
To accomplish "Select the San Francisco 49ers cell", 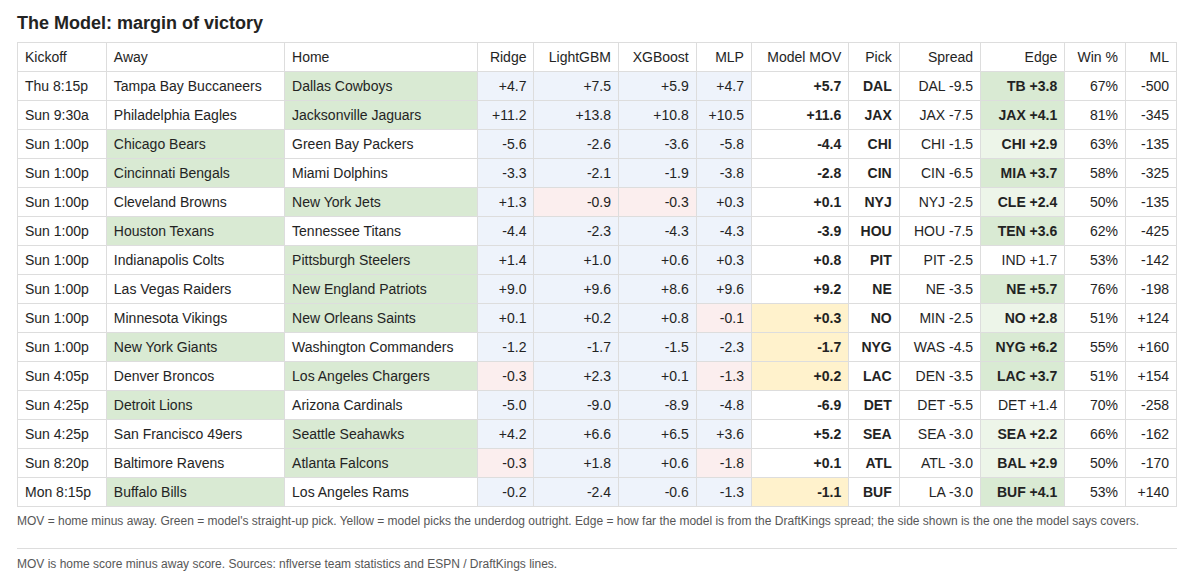I will click(x=196, y=433).
